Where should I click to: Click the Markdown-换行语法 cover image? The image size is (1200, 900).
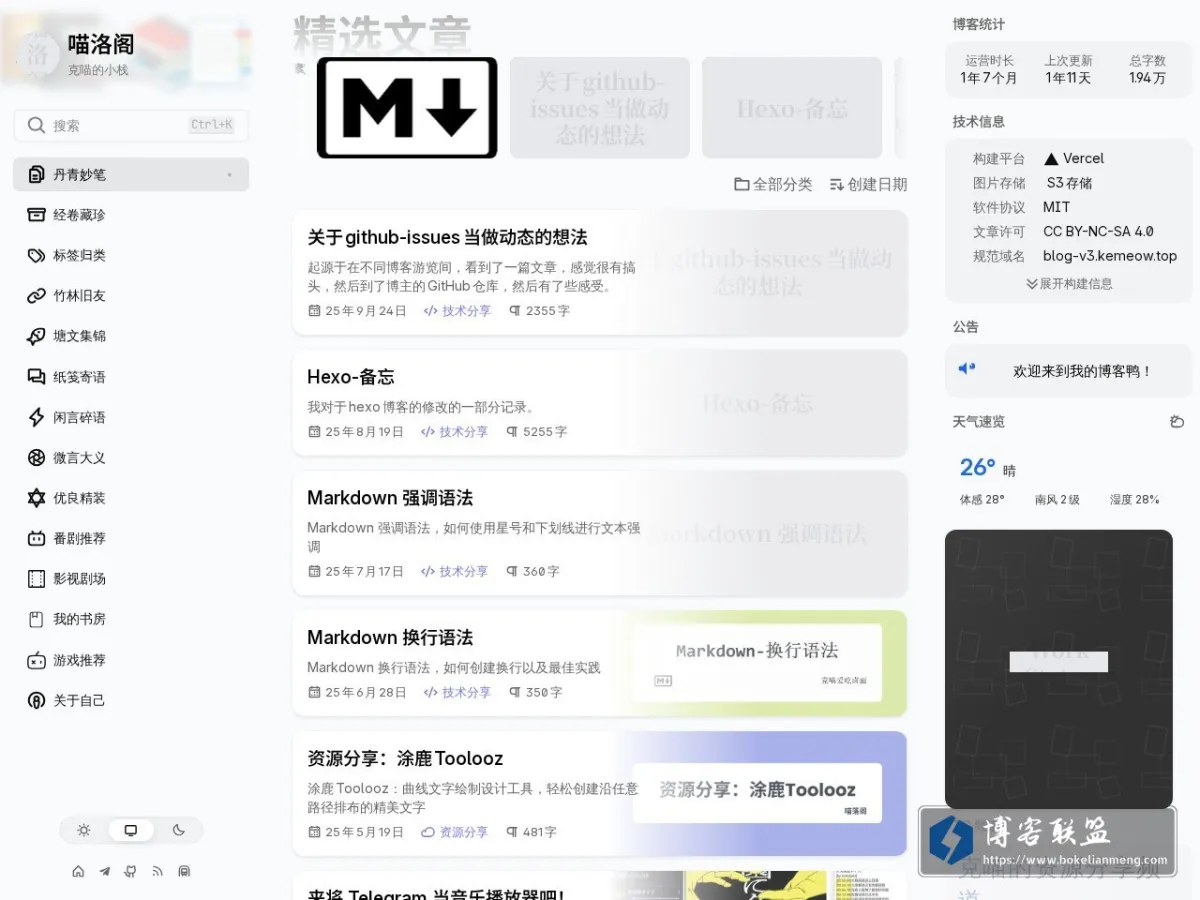[758, 662]
